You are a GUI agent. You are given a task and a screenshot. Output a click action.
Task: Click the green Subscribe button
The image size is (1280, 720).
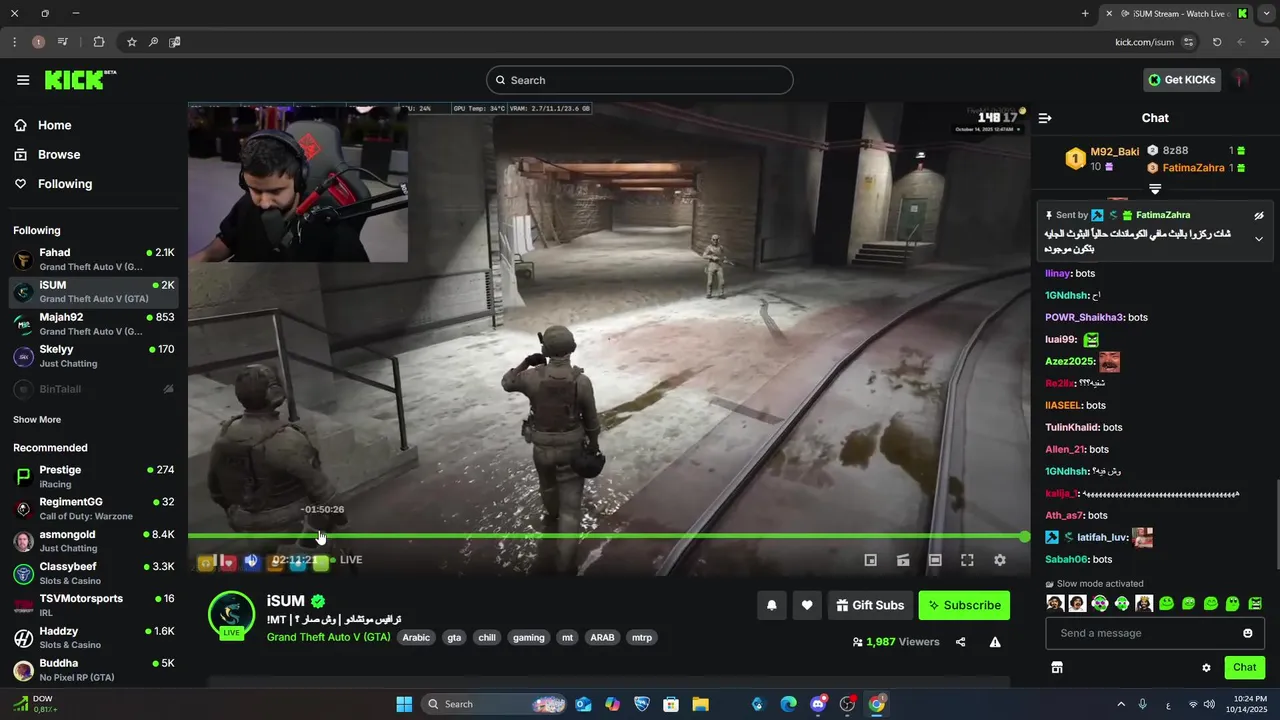pyautogui.click(x=964, y=605)
